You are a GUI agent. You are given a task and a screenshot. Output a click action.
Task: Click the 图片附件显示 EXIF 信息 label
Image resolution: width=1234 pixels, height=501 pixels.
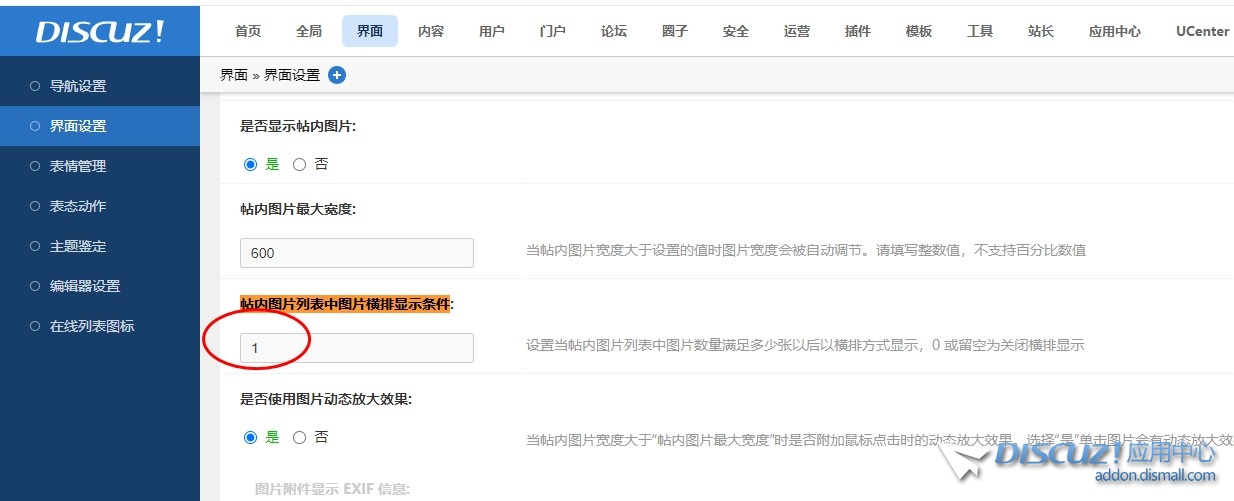332,489
